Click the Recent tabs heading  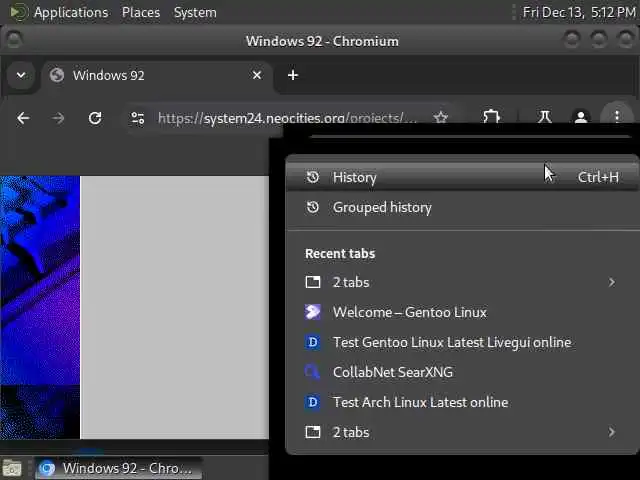340,253
